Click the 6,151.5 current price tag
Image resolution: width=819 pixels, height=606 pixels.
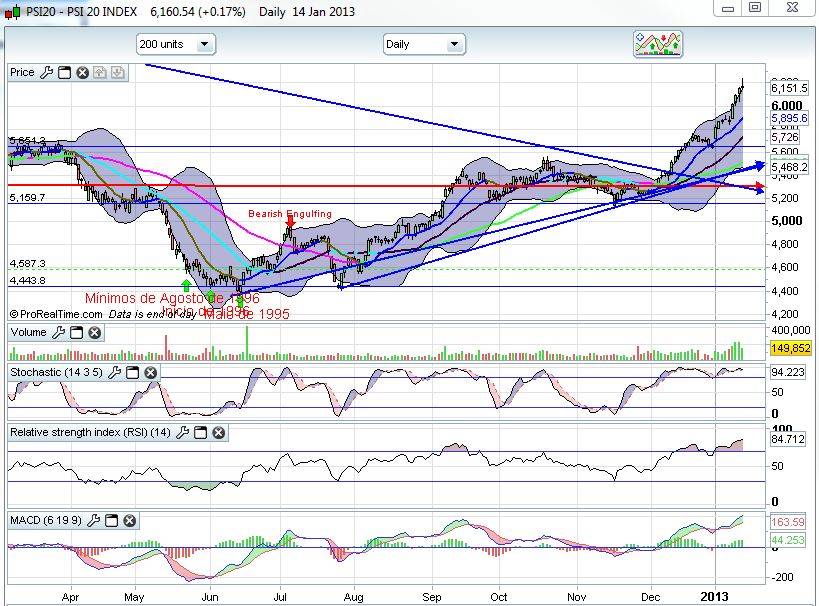pyautogui.click(x=789, y=88)
